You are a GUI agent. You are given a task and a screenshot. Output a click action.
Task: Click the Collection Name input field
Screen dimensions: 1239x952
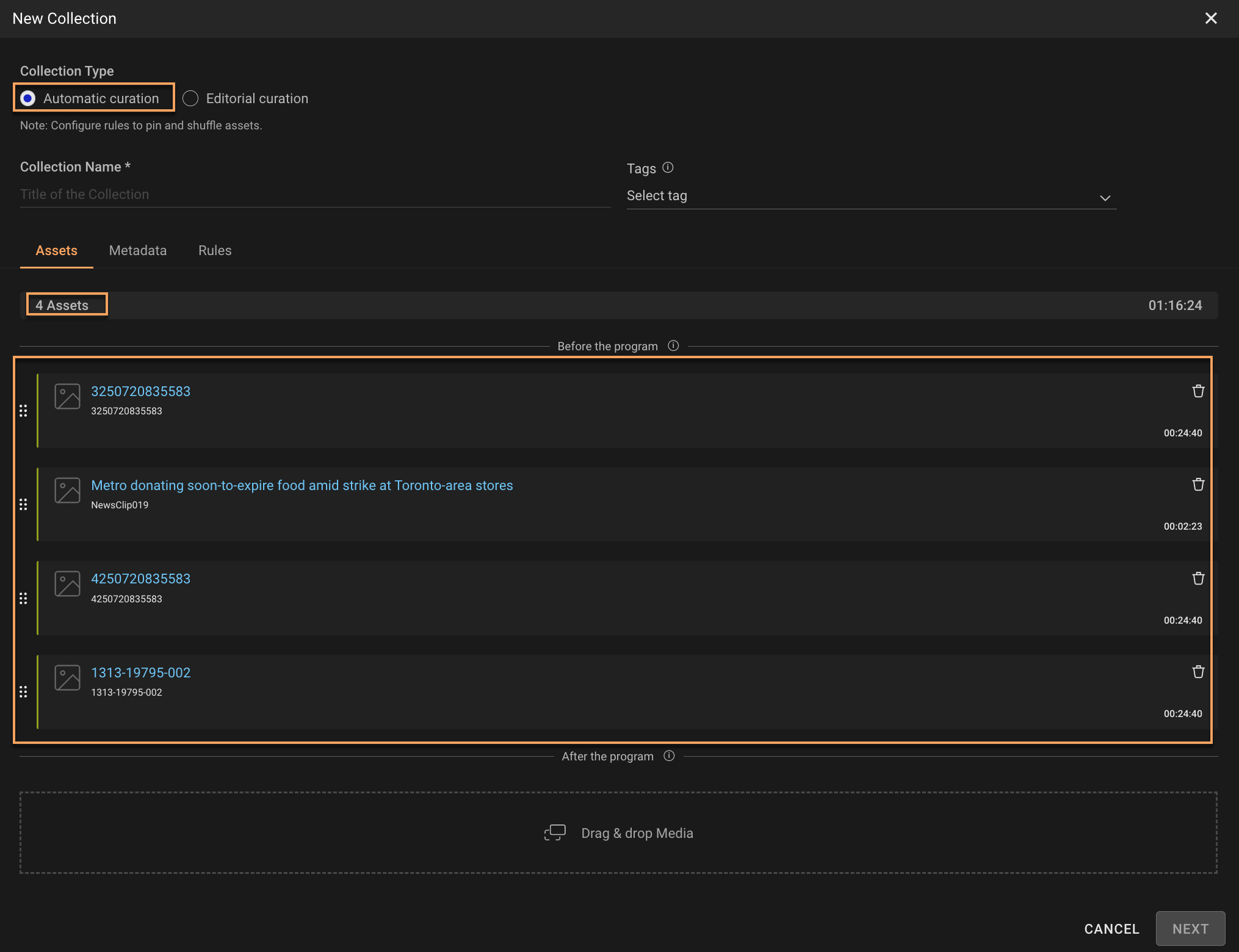tap(315, 195)
